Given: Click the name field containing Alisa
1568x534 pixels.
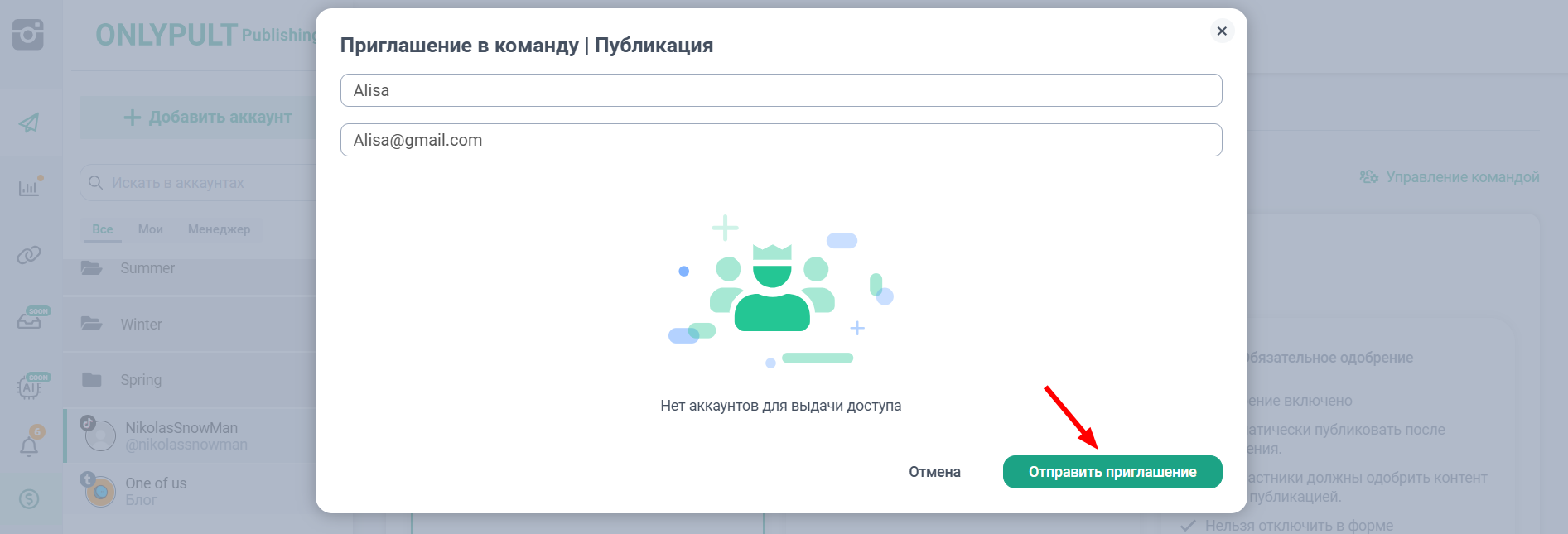Looking at the screenshot, I should (780, 90).
